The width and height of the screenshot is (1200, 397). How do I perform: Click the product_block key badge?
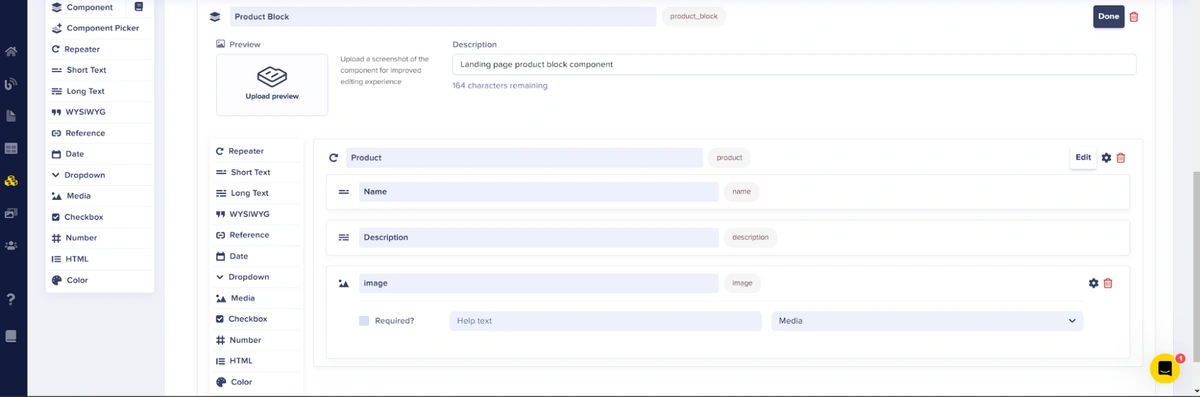[x=694, y=17]
